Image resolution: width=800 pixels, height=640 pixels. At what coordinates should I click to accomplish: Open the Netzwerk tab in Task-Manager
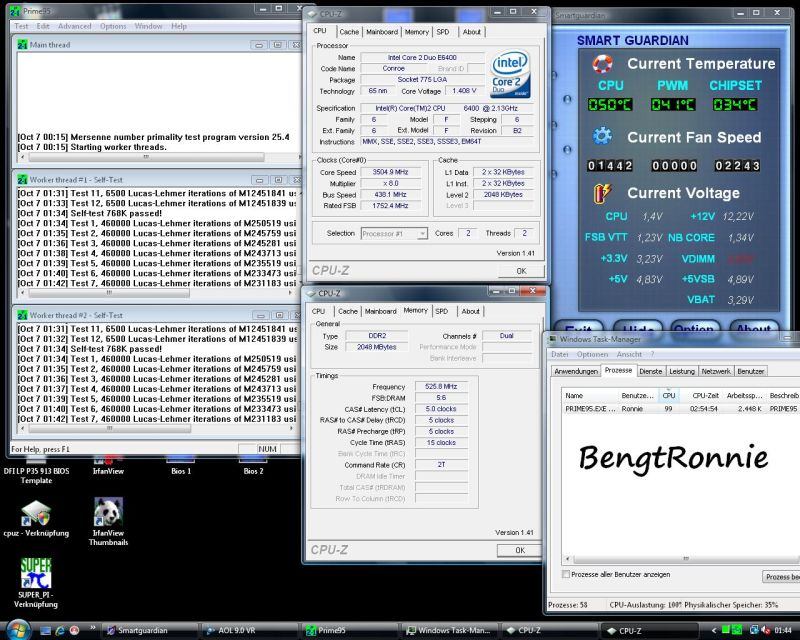(x=716, y=371)
